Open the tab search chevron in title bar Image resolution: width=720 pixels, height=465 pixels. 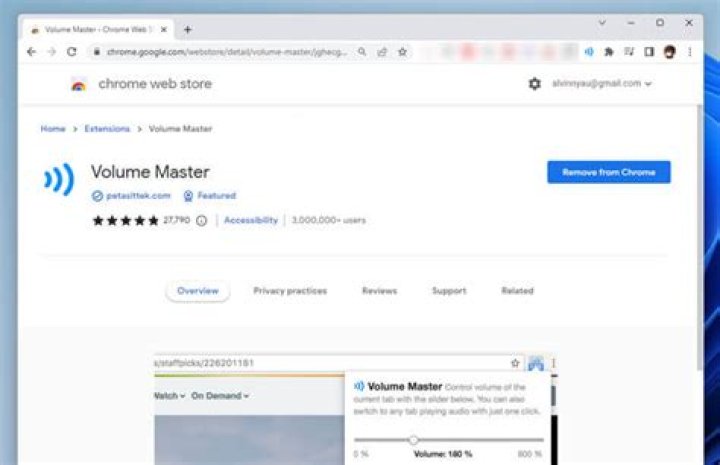click(602, 22)
